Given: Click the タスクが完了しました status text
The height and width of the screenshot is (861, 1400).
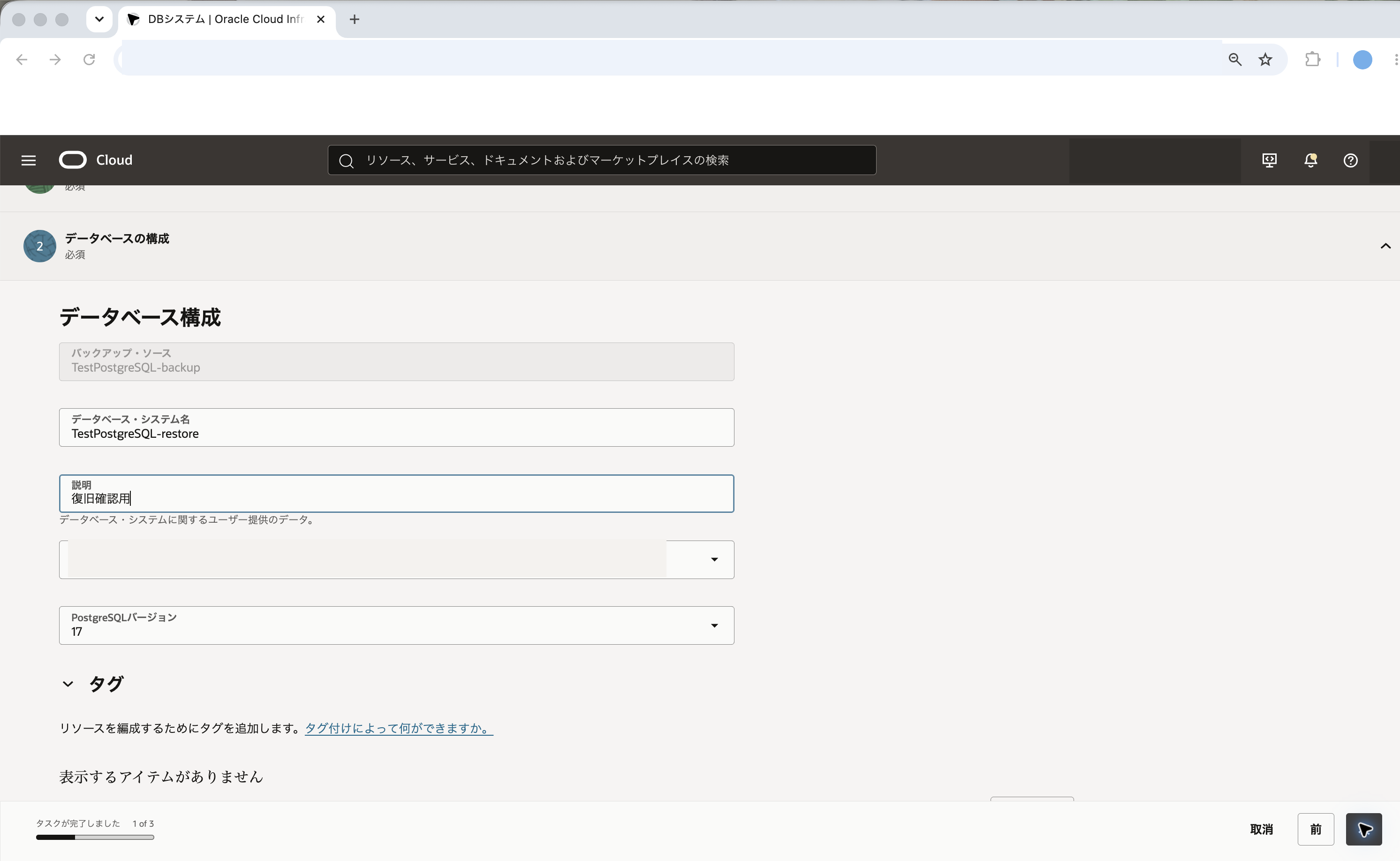Looking at the screenshot, I should tap(78, 823).
